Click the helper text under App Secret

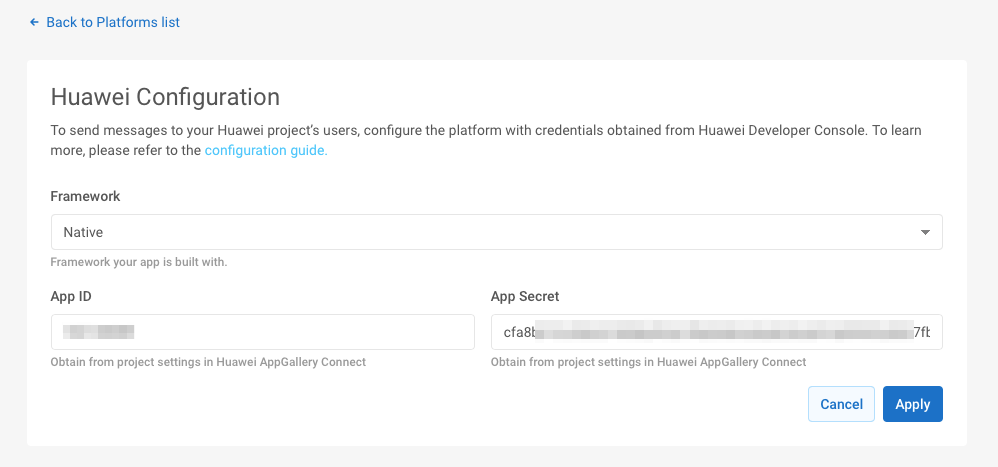tap(648, 362)
